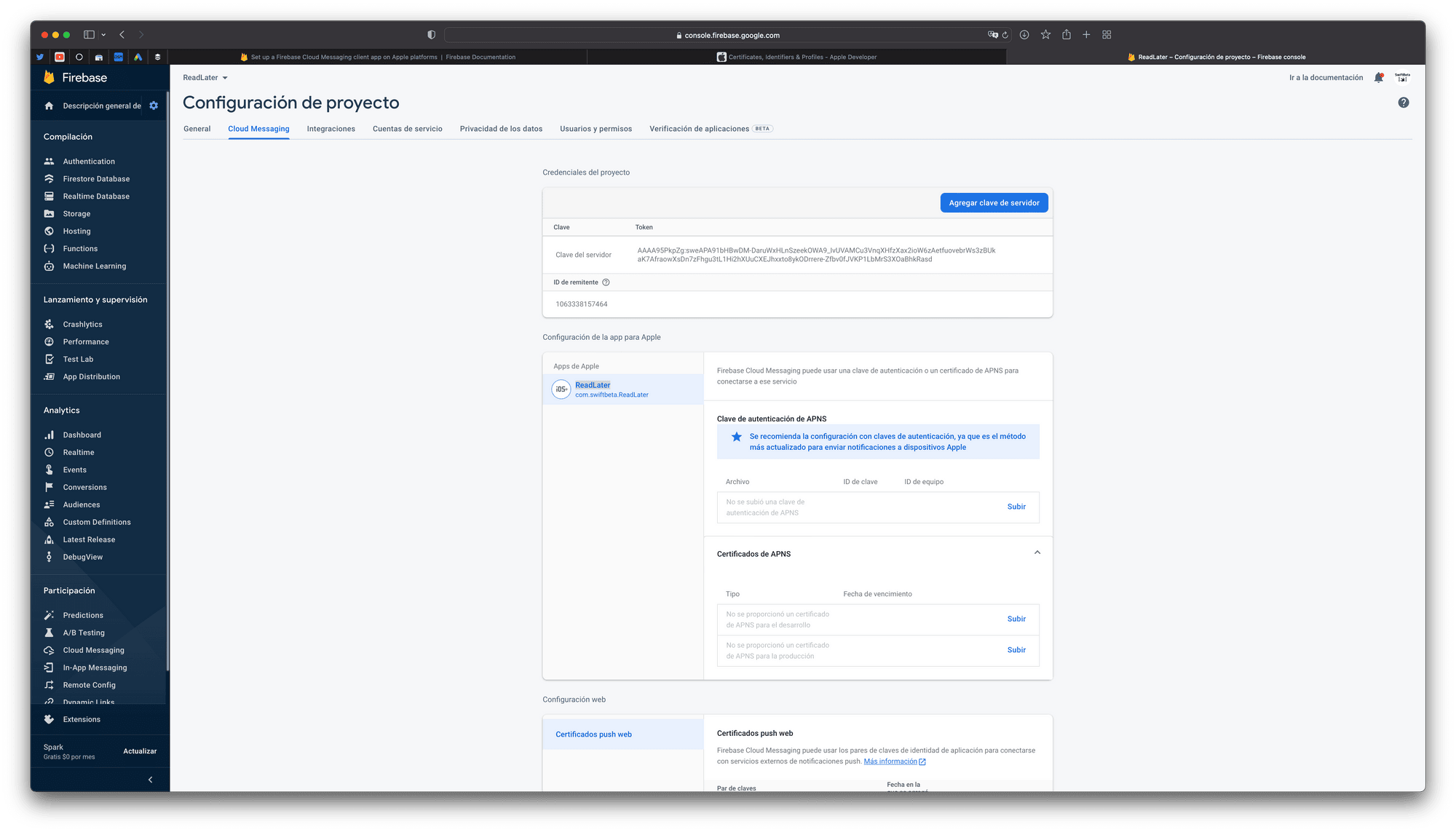Image resolution: width=1456 pixels, height=832 pixels.
Task: Open Cloud Messaging in sidebar
Action: [x=93, y=651]
